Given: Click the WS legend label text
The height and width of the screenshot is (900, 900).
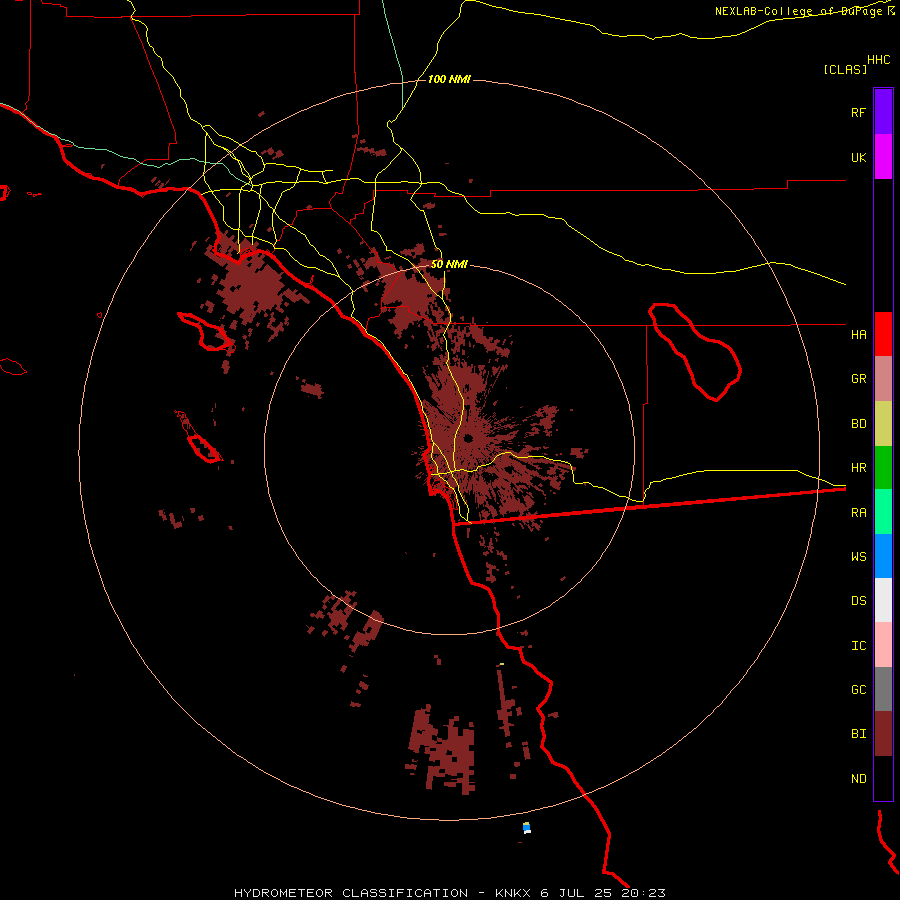Looking at the screenshot, I should coord(858,557).
